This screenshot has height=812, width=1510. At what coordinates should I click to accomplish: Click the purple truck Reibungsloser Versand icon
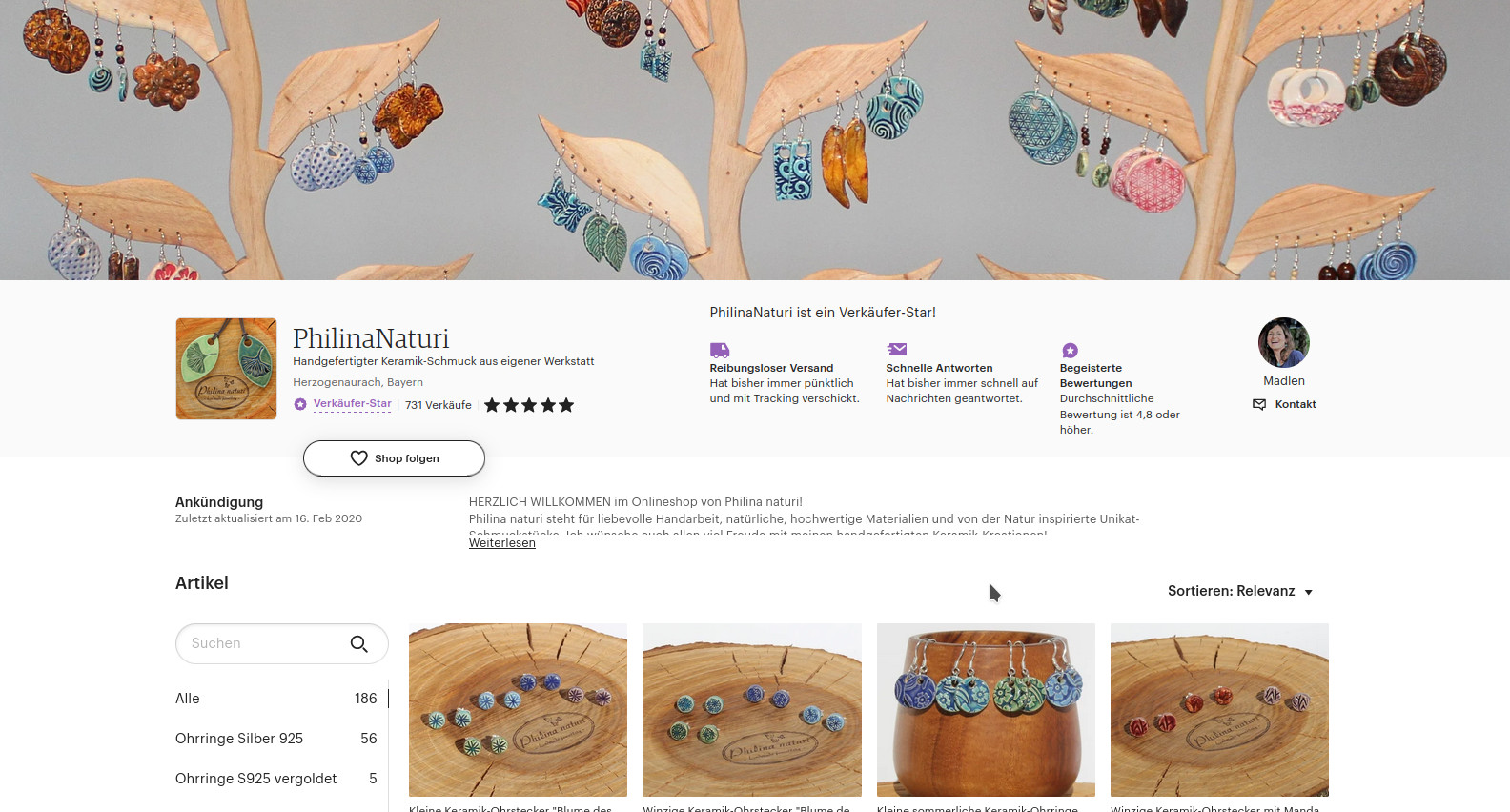click(x=720, y=350)
